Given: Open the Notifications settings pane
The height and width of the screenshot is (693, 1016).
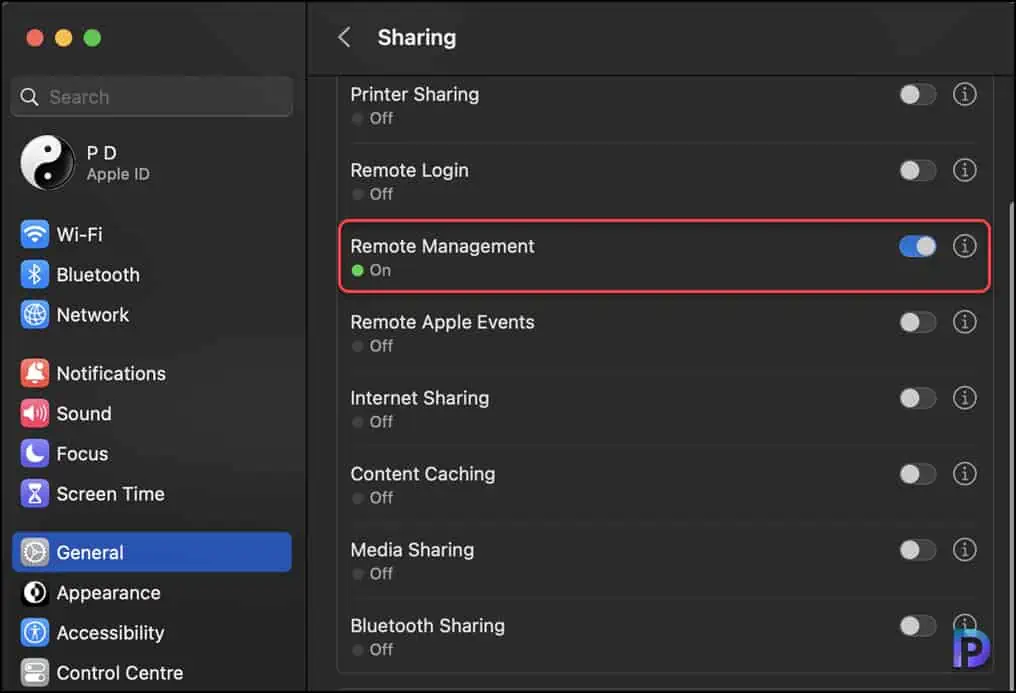Looking at the screenshot, I should pos(152,373).
